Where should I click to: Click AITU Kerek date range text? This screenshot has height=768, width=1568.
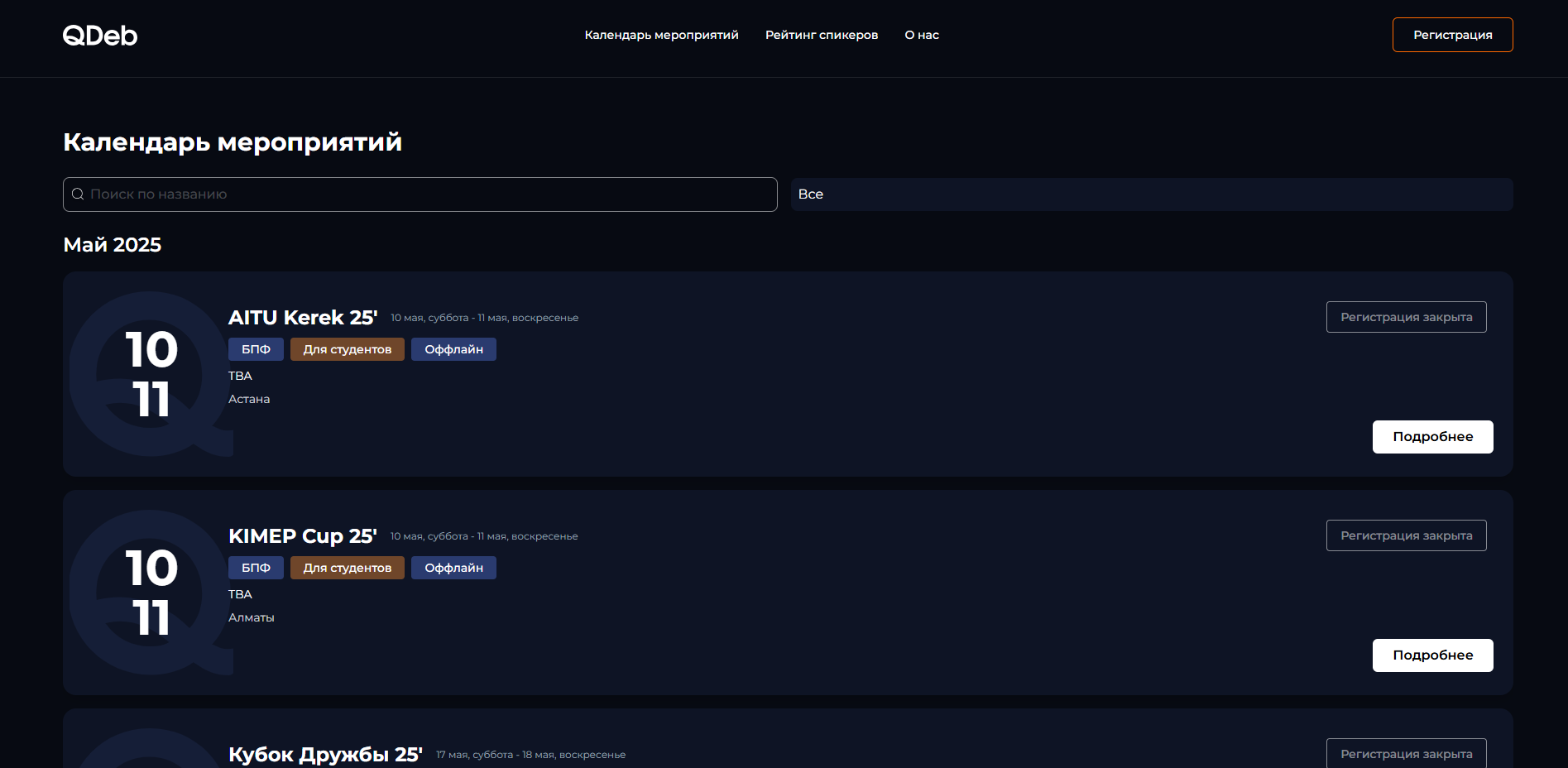[485, 318]
